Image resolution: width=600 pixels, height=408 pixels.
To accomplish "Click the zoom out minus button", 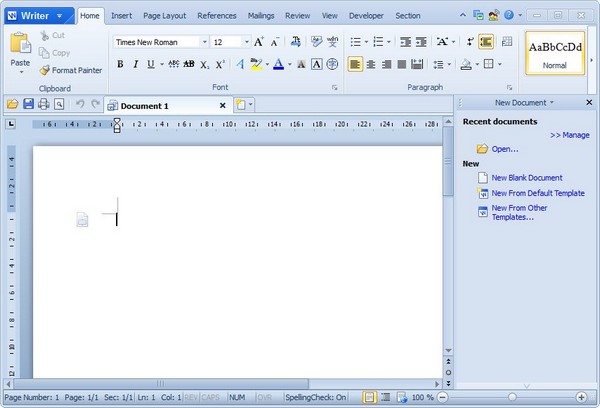I will [442, 397].
